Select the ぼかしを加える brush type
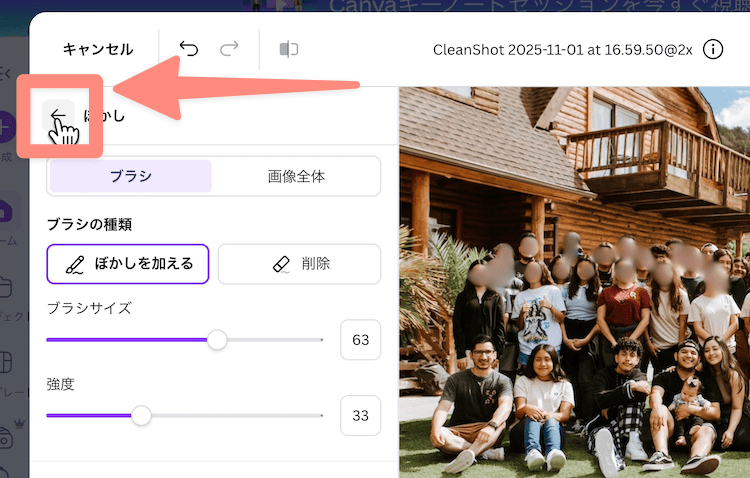The image size is (750, 478). pyautogui.click(x=127, y=264)
